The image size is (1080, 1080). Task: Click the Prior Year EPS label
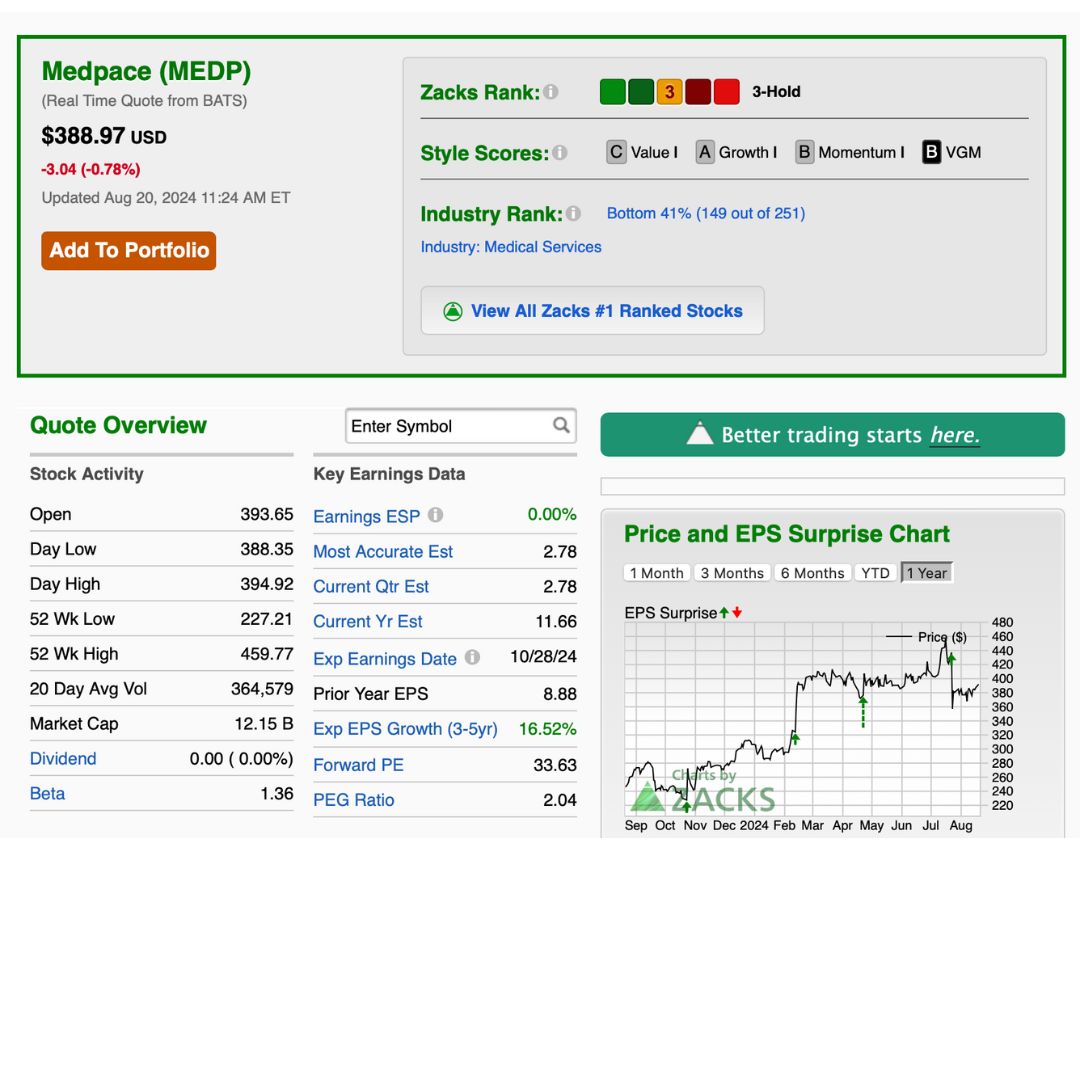pos(371,694)
